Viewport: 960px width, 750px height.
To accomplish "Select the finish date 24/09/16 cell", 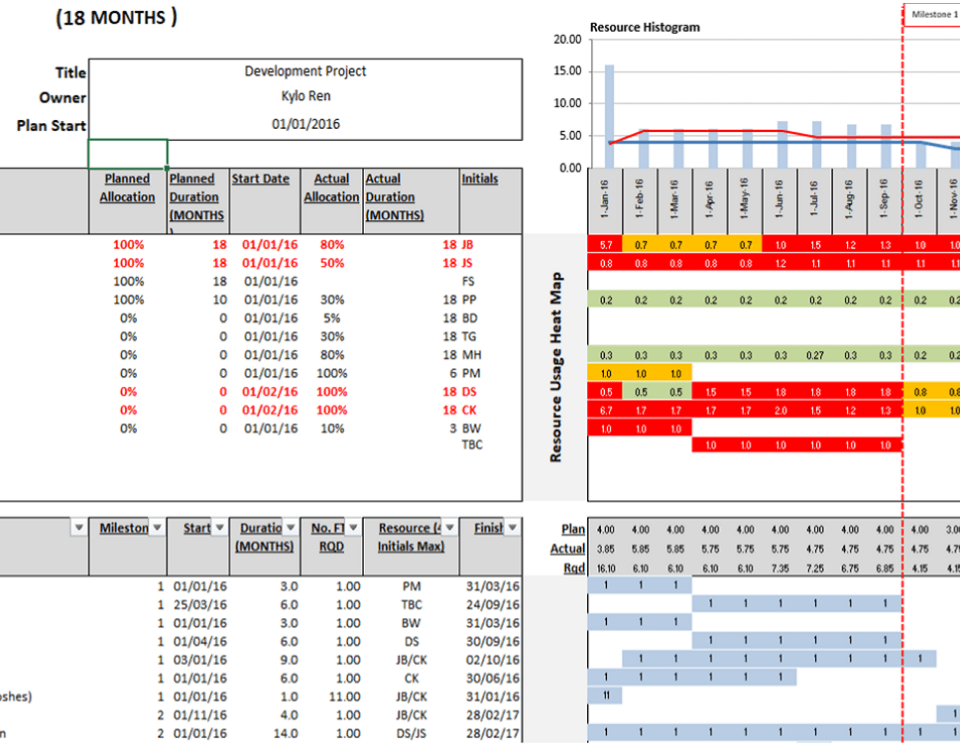I will click(x=492, y=605).
